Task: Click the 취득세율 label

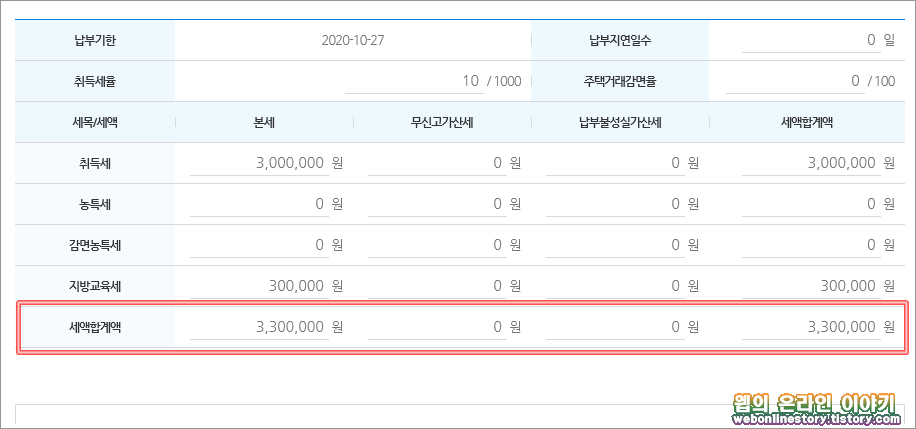Action: tap(94, 81)
